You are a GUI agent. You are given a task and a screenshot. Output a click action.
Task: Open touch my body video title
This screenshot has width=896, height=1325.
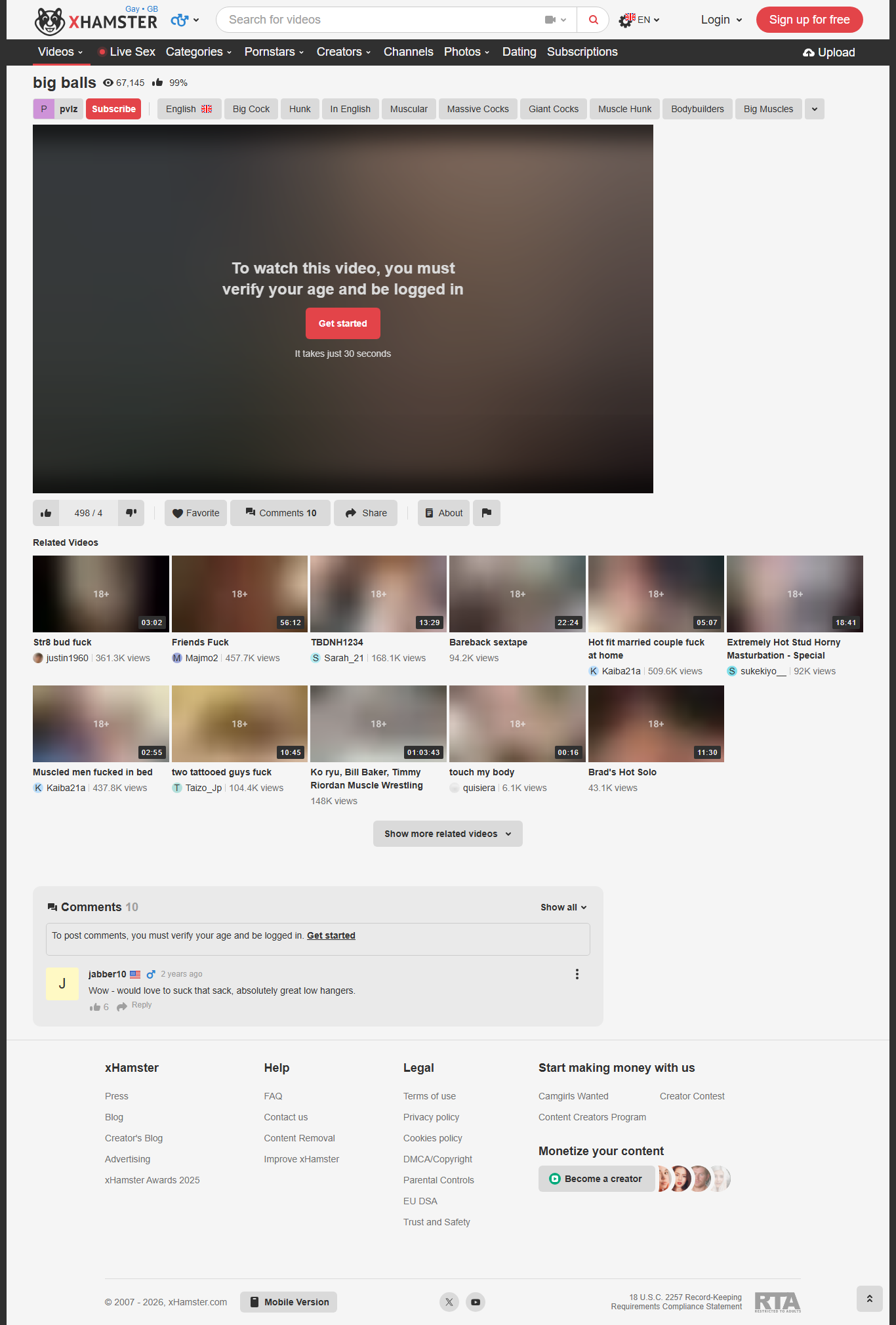(482, 772)
